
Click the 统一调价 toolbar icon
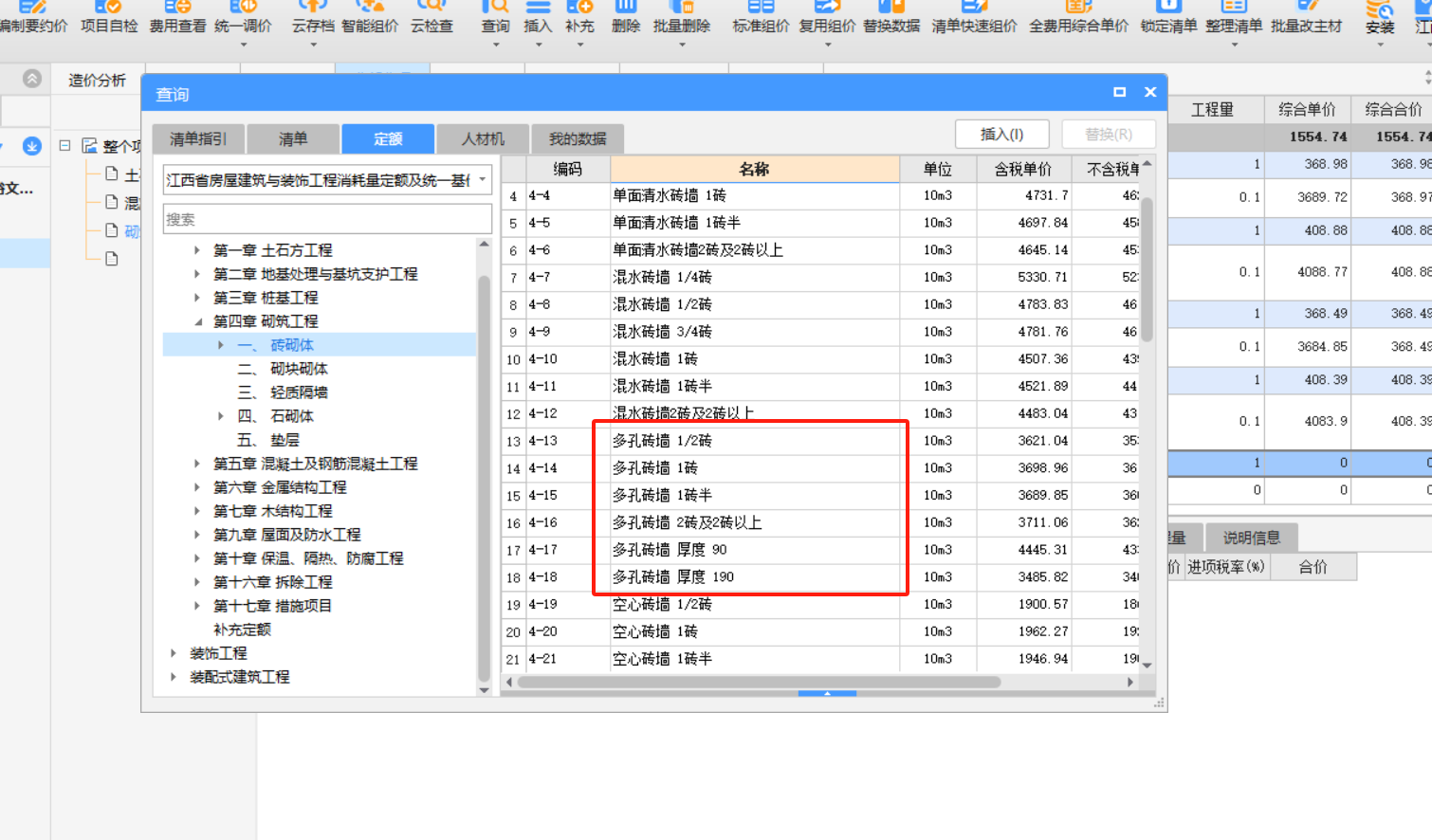[x=243, y=19]
